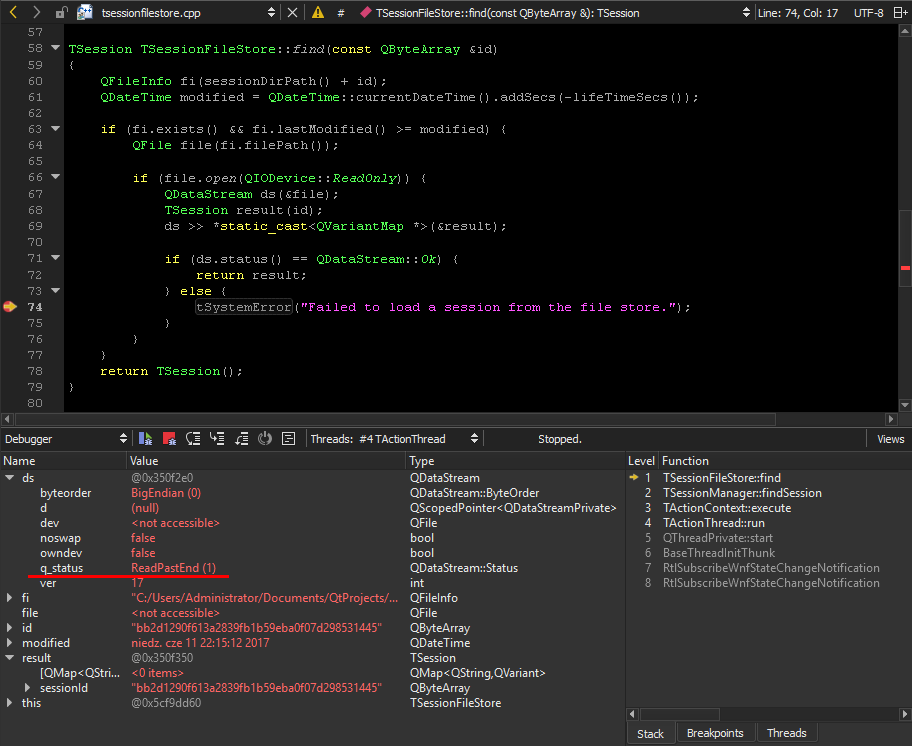Screen dimensions: 912x746
Task: Click the Step Out icon
Action: pos(240,438)
